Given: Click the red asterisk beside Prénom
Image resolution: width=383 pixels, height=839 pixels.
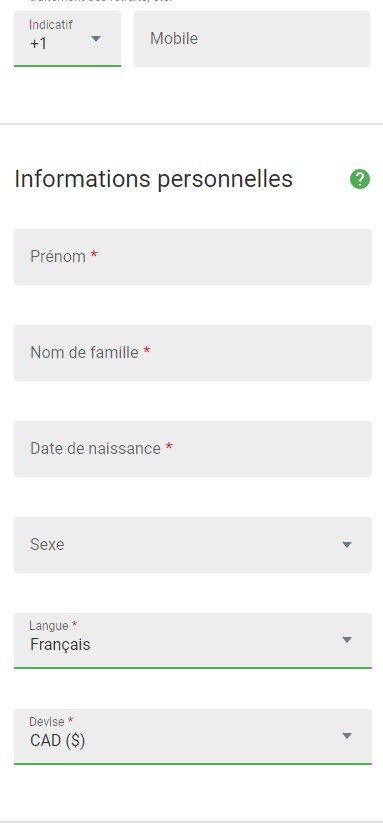Looking at the screenshot, I should (94, 255).
